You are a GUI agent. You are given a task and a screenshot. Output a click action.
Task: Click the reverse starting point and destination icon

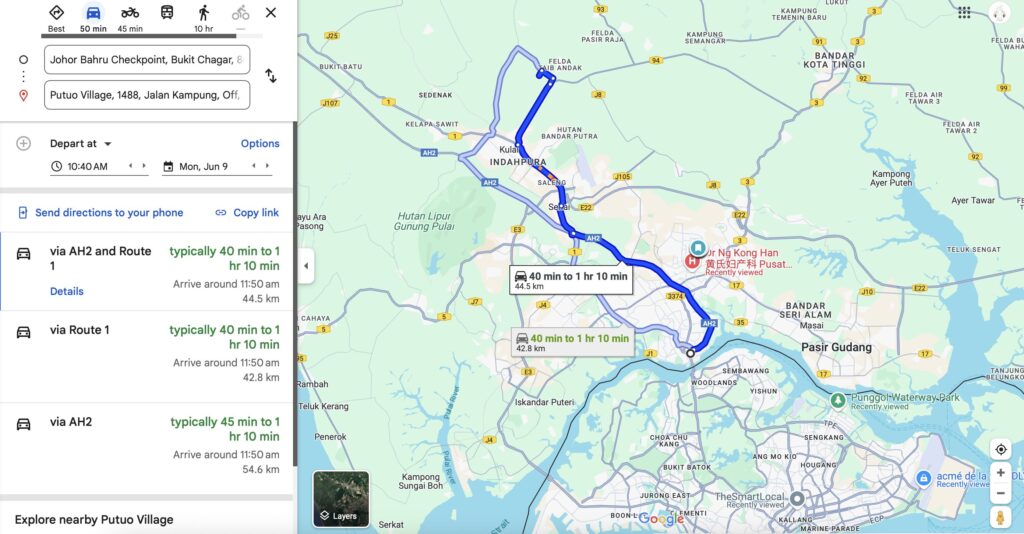[x=270, y=76]
